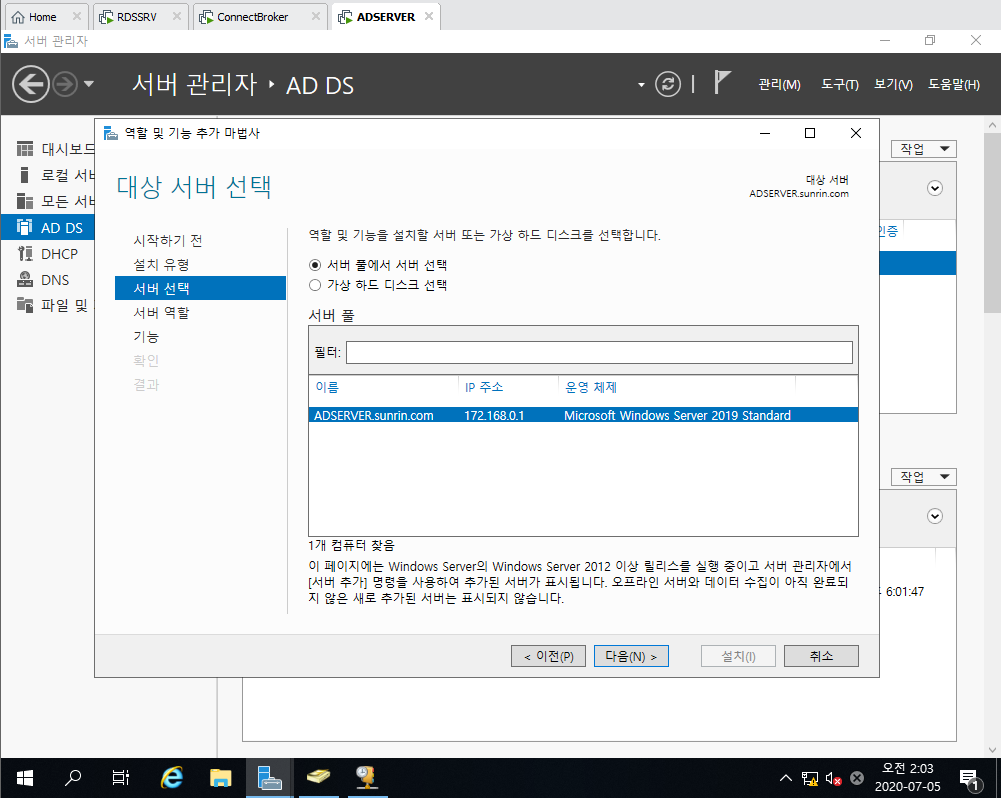Viewport: 1001px width, 798px height.
Task: Select the Local Server sidebar icon
Action: (x=24, y=175)
